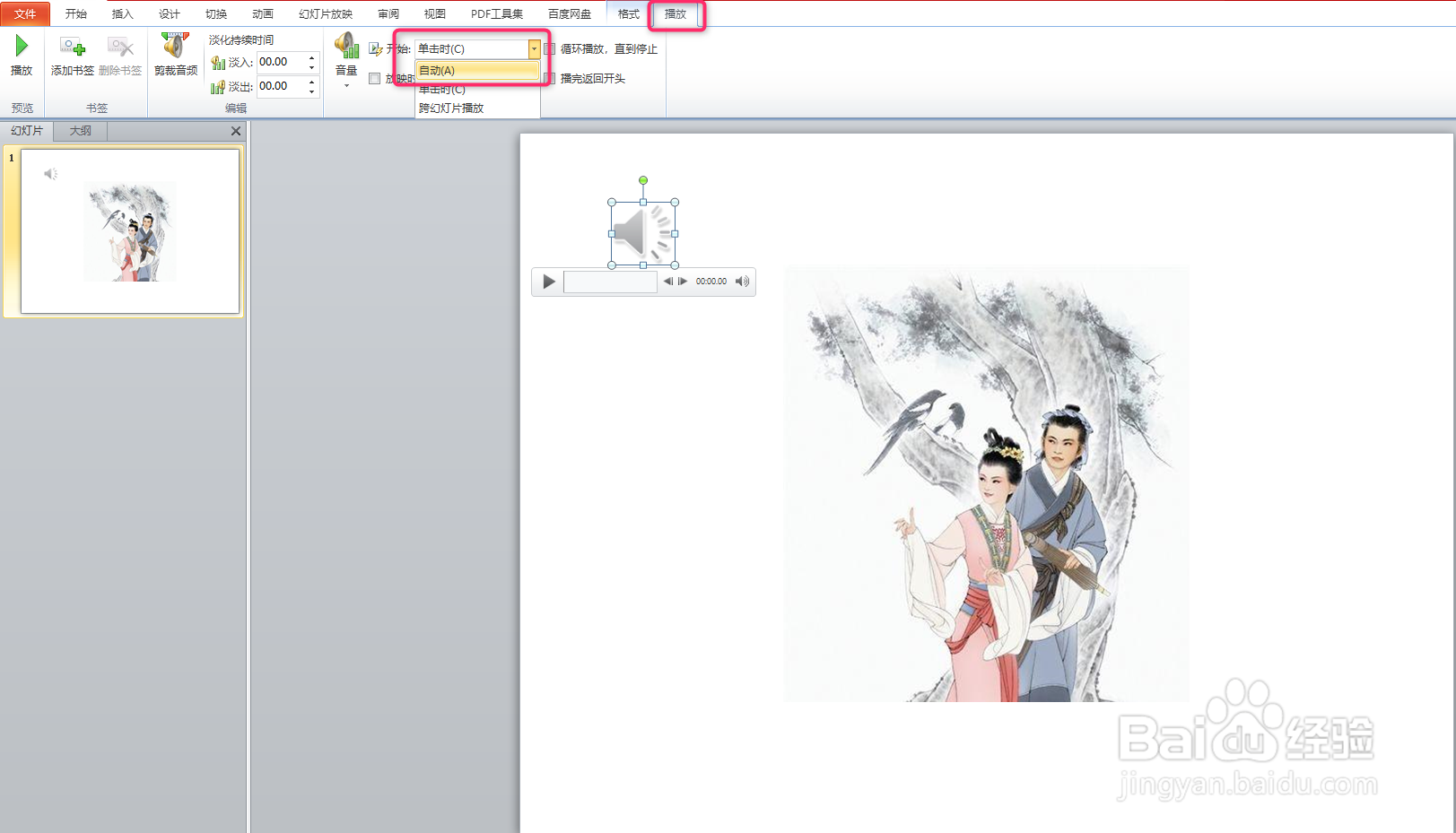Switch to Outline (大纲) pane tab
1456x833 pixels.
click(81, 131)
